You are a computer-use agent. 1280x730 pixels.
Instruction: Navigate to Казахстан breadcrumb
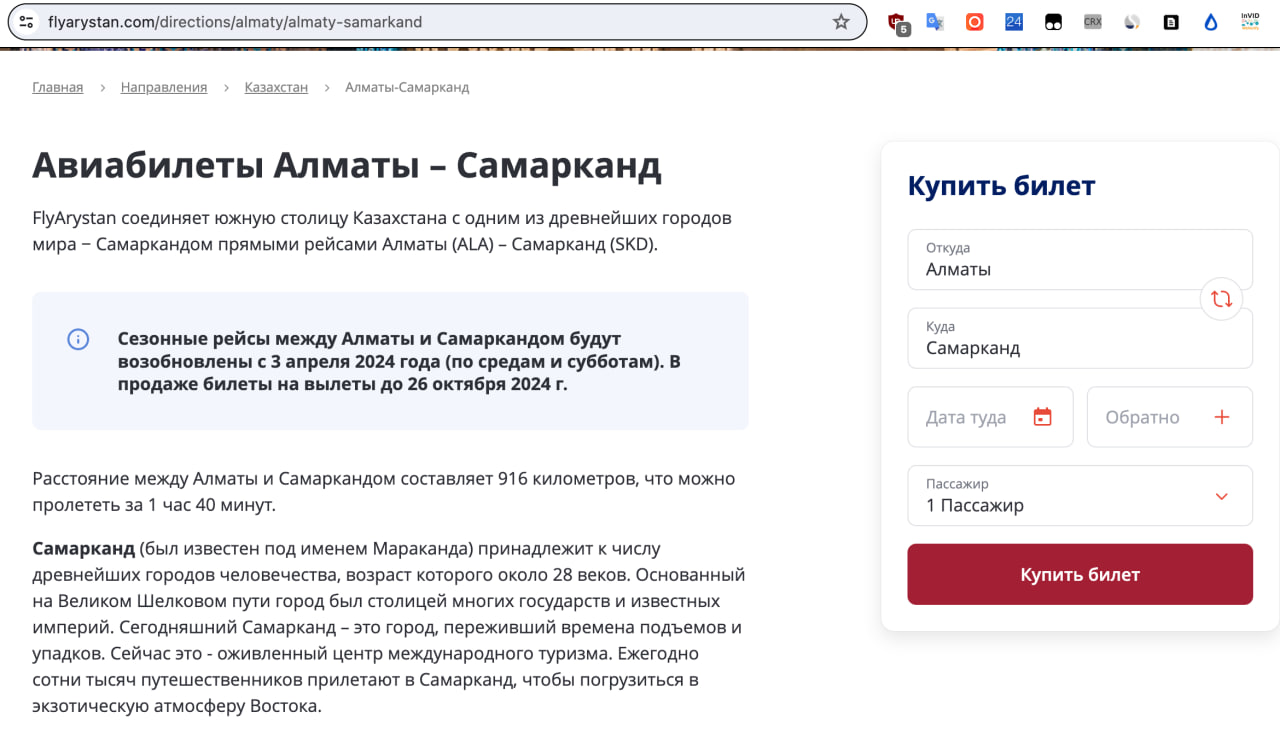[x=276, y=87]
